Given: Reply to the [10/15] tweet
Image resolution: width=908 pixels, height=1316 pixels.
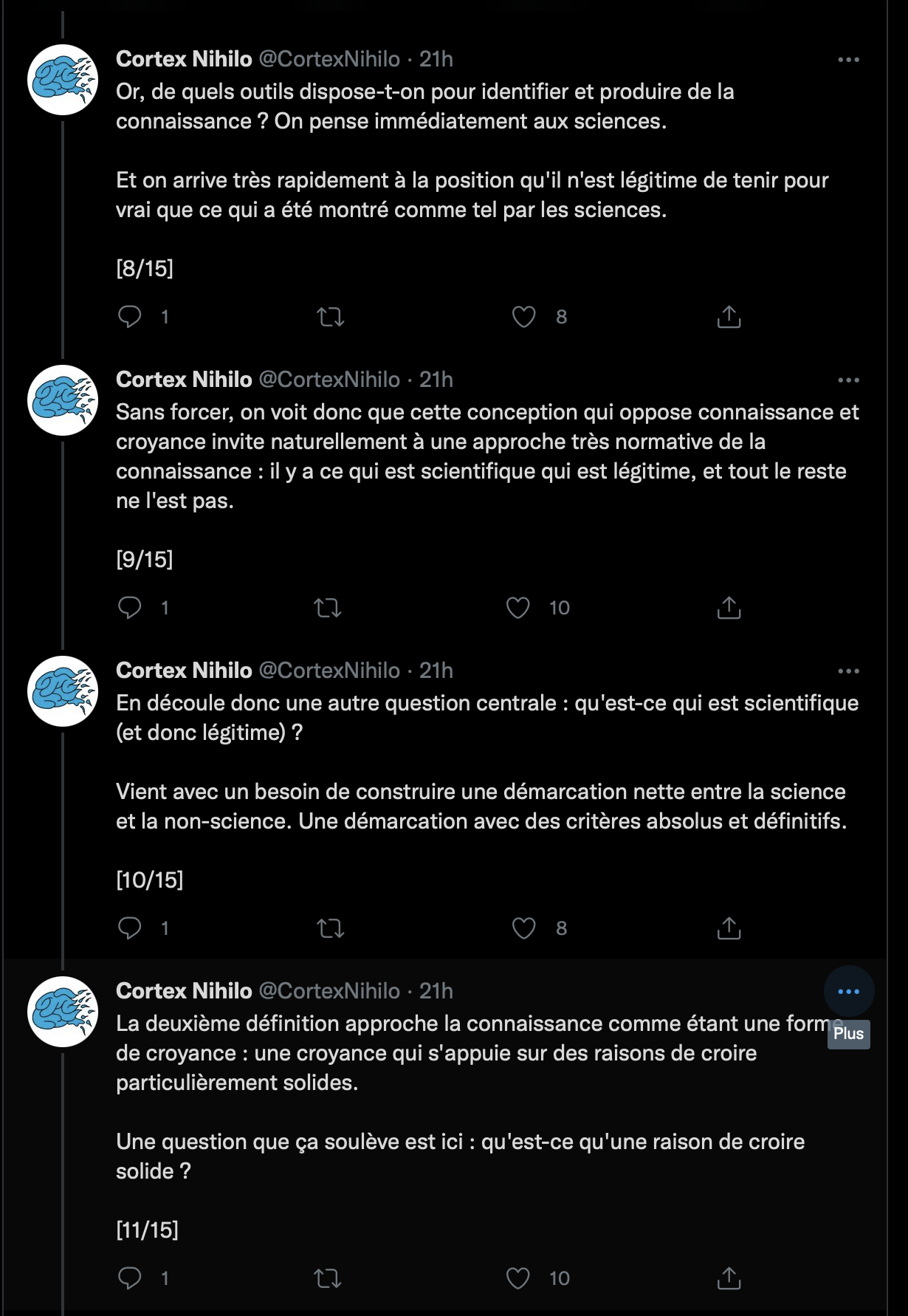Looking at the screenshot, I should pos(130,928).
